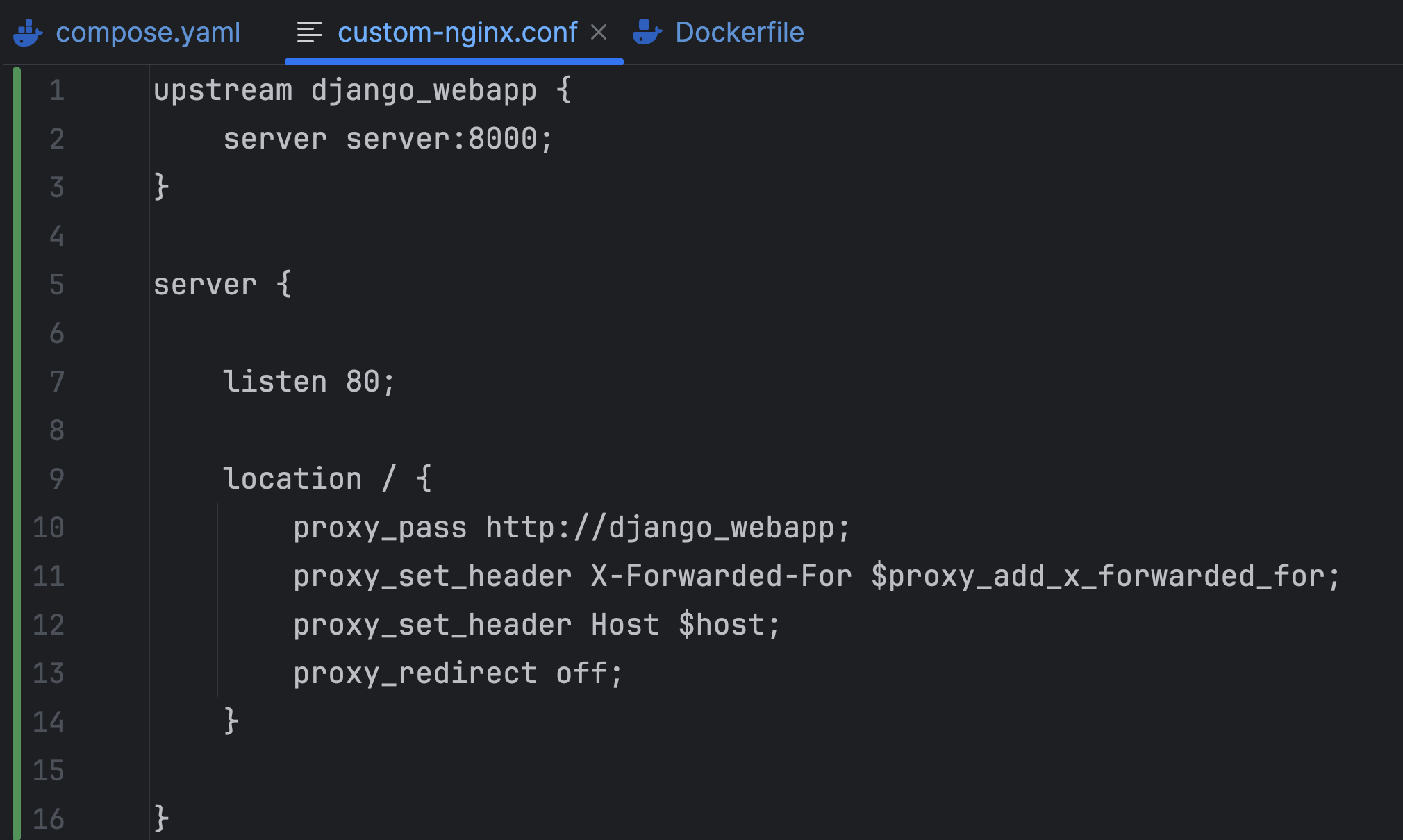Click the green change marker beside line 3
The width and height of the screenshot is (1403, 840).
(17, 187)
